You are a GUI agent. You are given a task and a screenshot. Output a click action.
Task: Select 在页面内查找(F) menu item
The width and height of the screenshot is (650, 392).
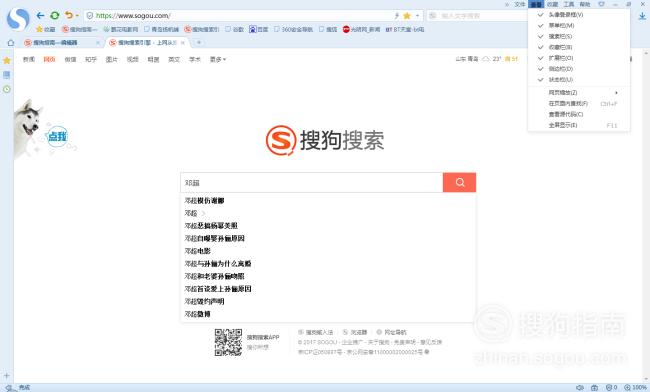579,103
